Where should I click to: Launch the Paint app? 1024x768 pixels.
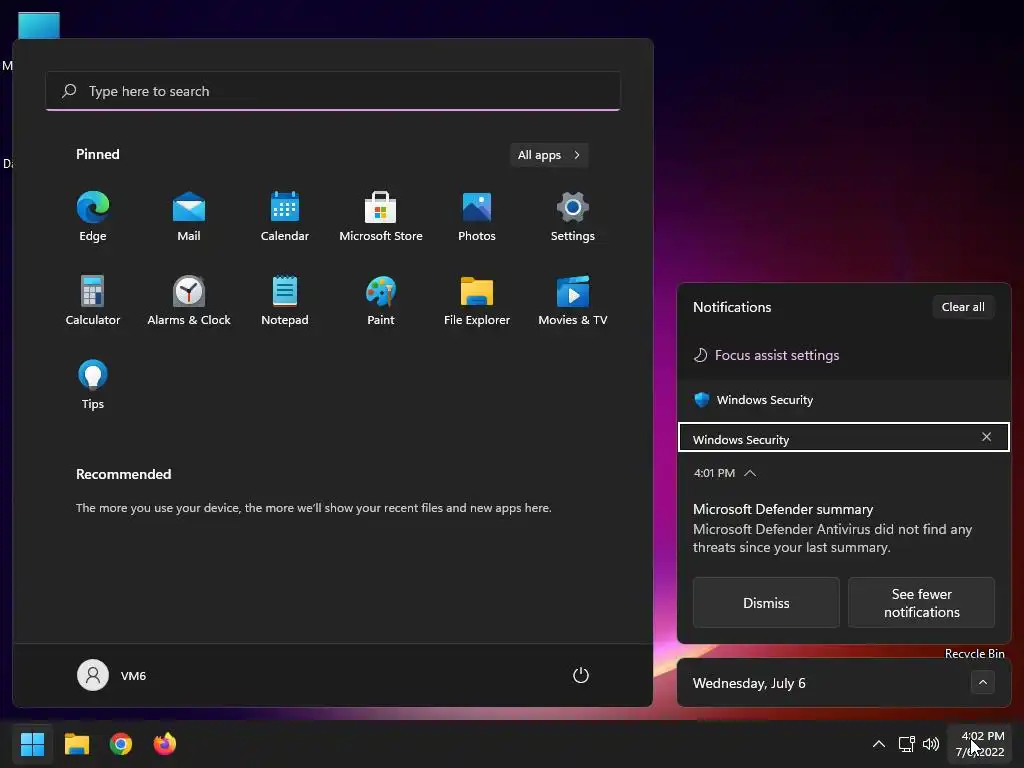tap(381, 301)
